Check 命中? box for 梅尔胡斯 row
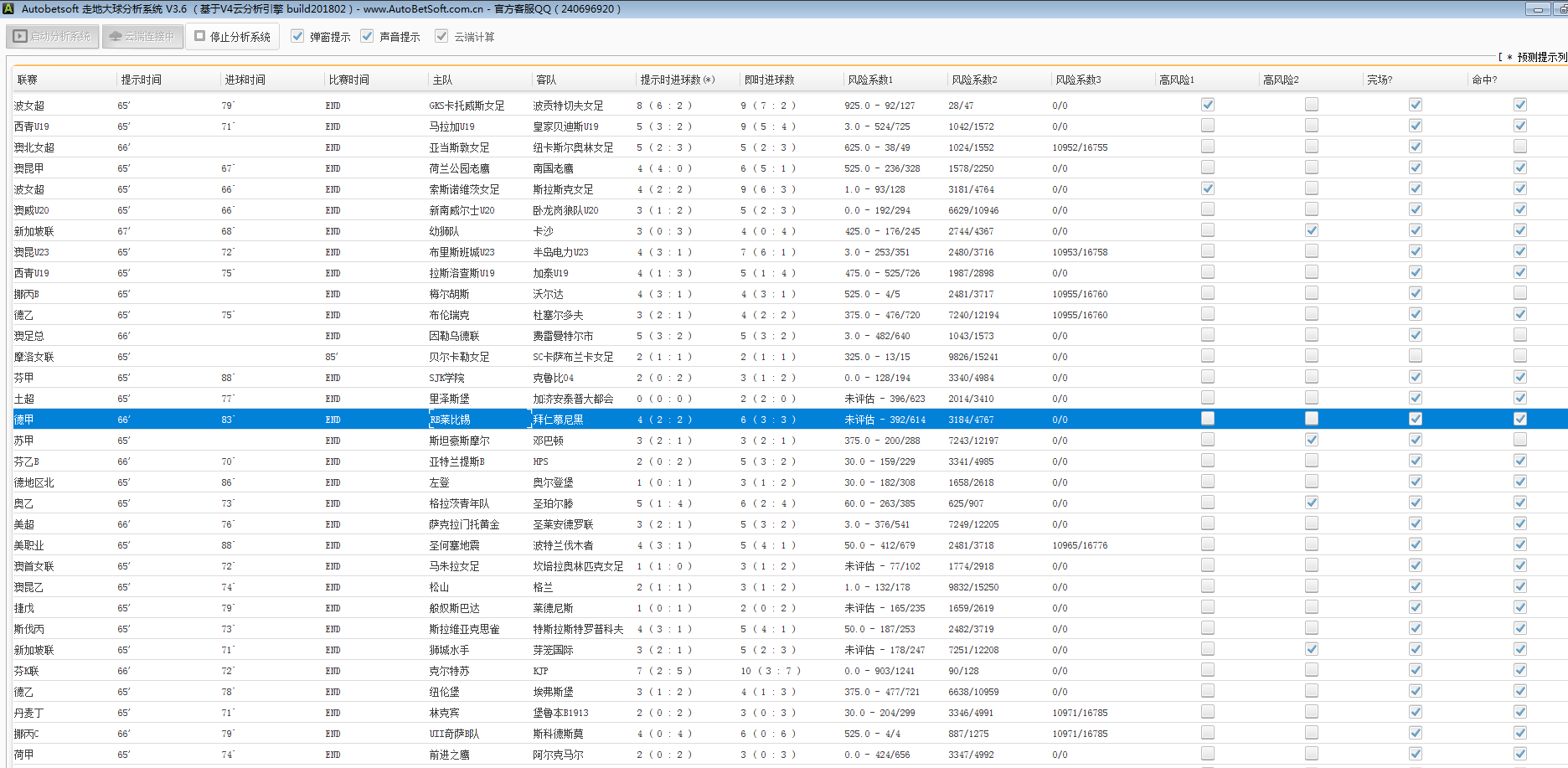The image size is (1568, 768). 1519,293
